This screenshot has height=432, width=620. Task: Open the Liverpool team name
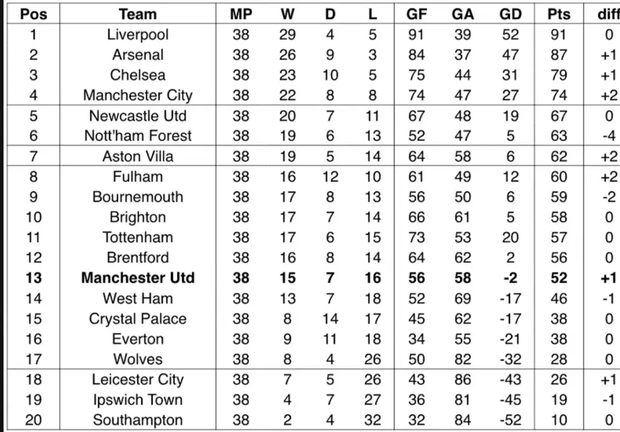click(137, 36)
